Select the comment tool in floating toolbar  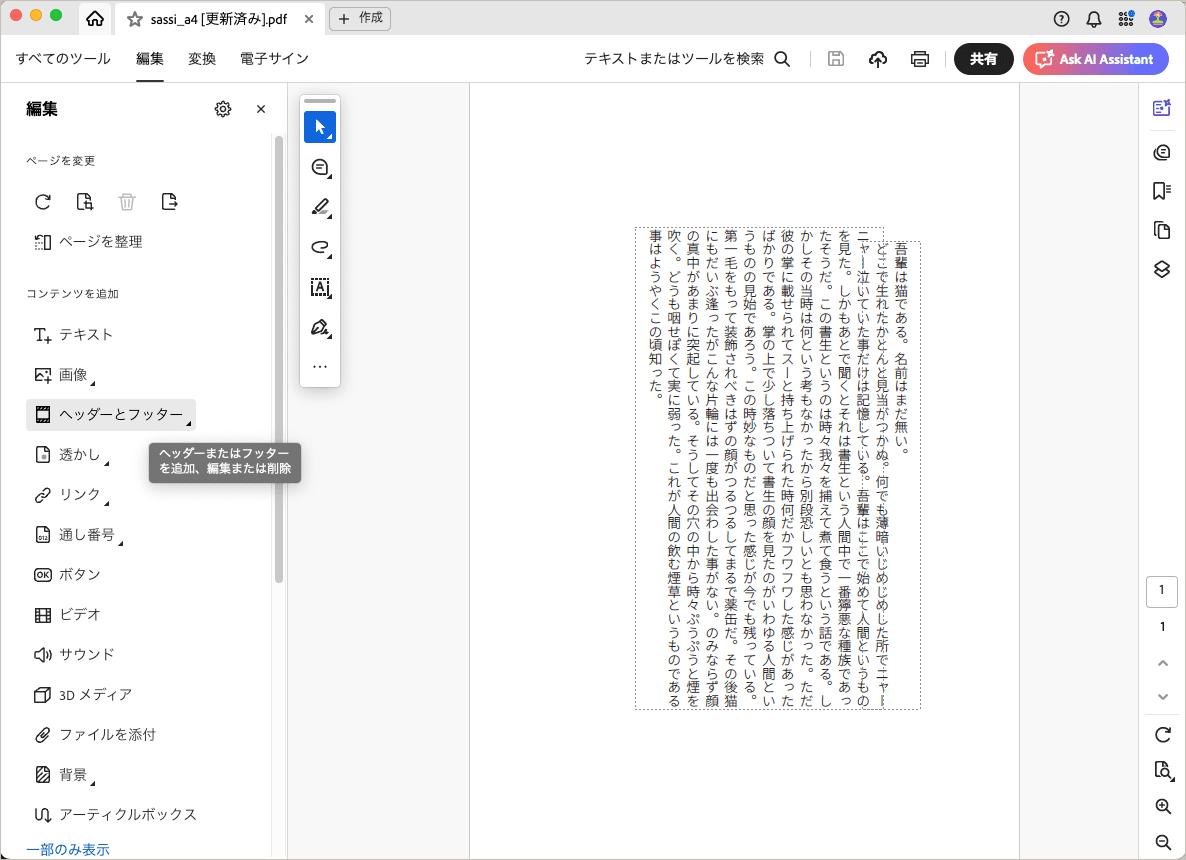click(320, 167)
